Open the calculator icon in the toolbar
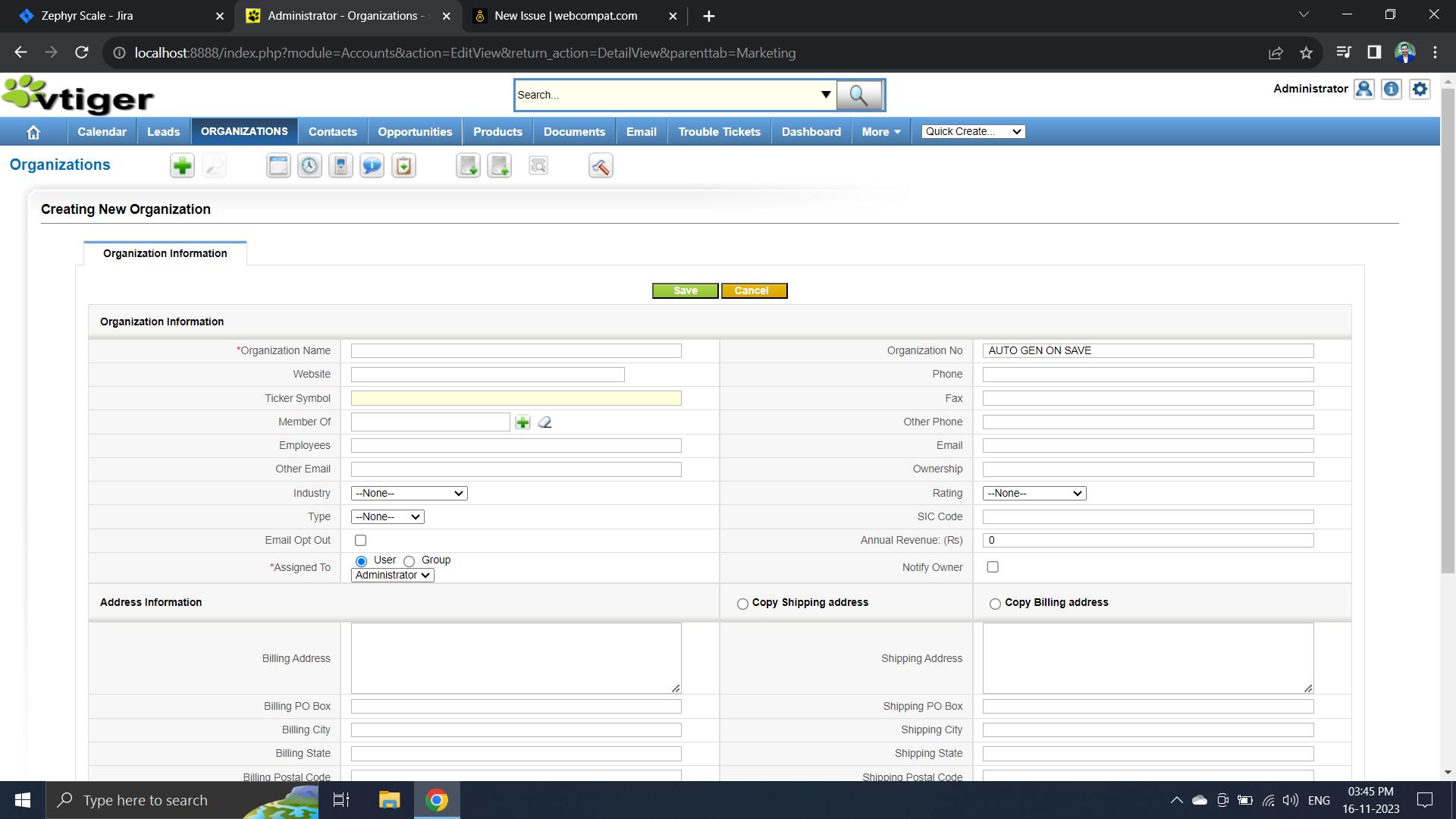Screen dimensions: 1456x819 pyautogui.click(x=340, y=166)
